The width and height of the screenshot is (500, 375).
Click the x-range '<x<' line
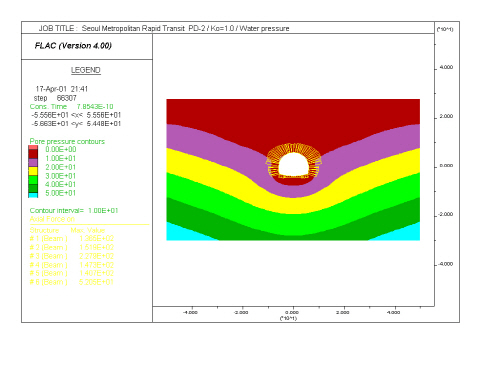(x=76, y=115)
